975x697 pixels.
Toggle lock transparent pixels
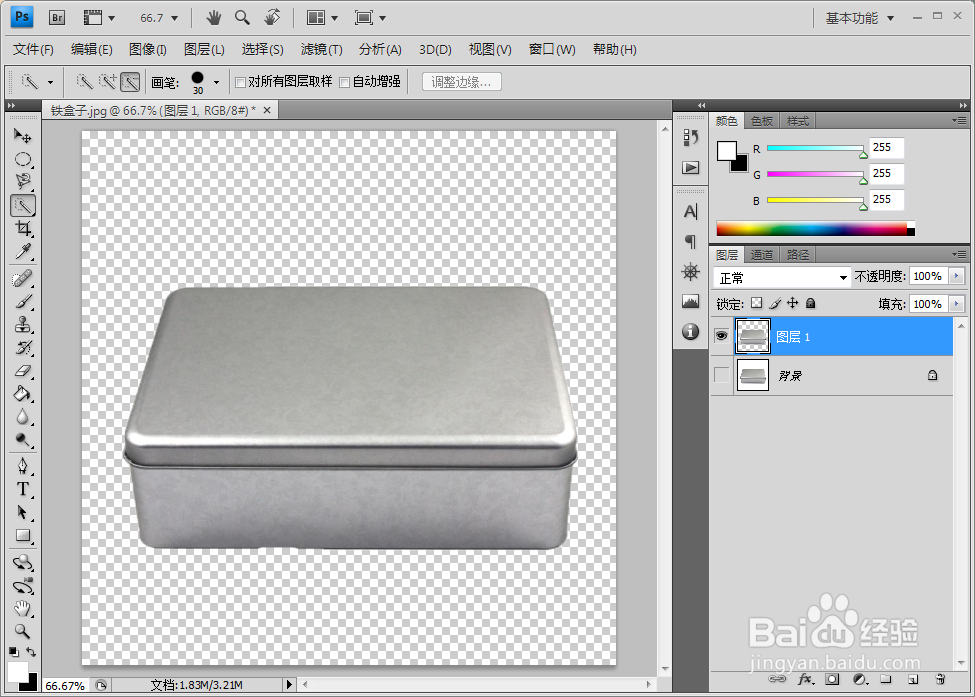point(756,303)
